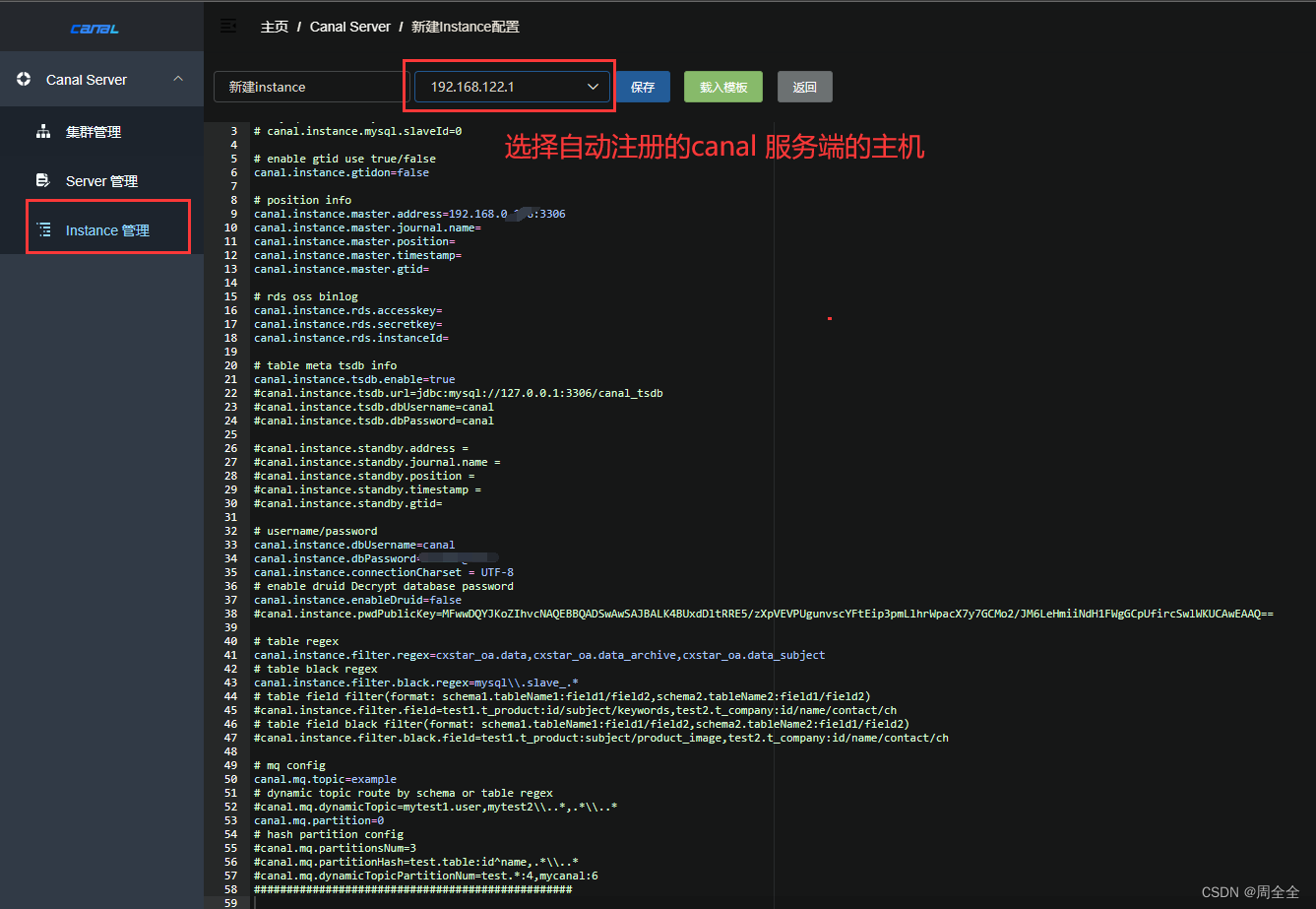Click canal.instance.master.position= line
The height and width of the screenshot is (909, 1316).
coord(354,241)
